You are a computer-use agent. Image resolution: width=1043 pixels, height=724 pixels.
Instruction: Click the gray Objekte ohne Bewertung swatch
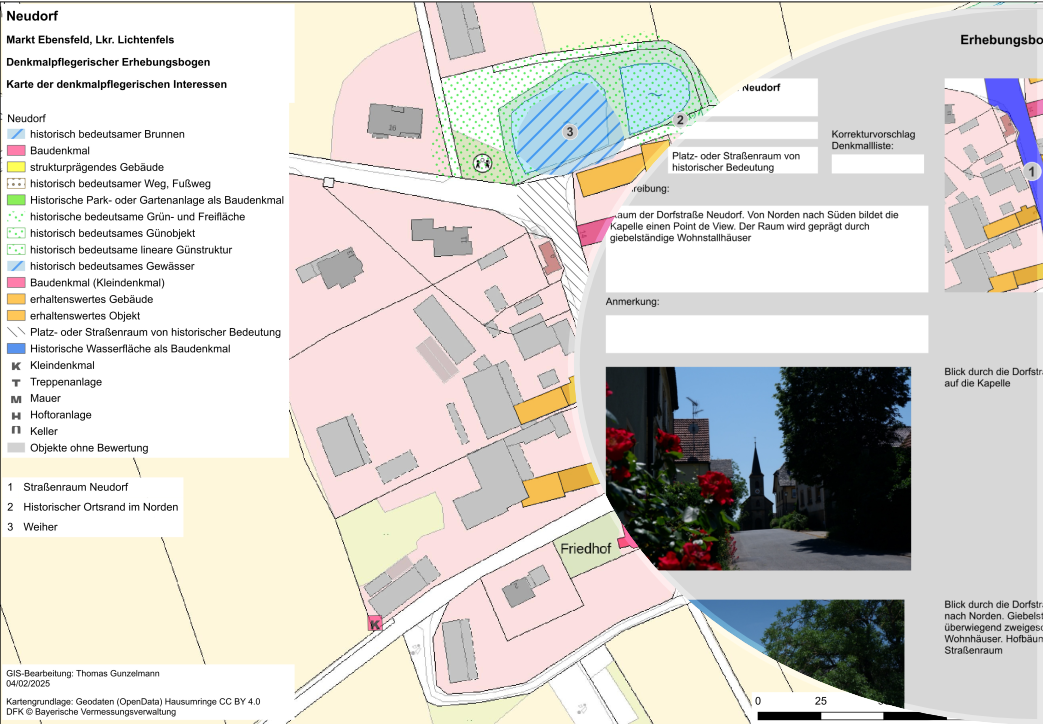(15, 448)
